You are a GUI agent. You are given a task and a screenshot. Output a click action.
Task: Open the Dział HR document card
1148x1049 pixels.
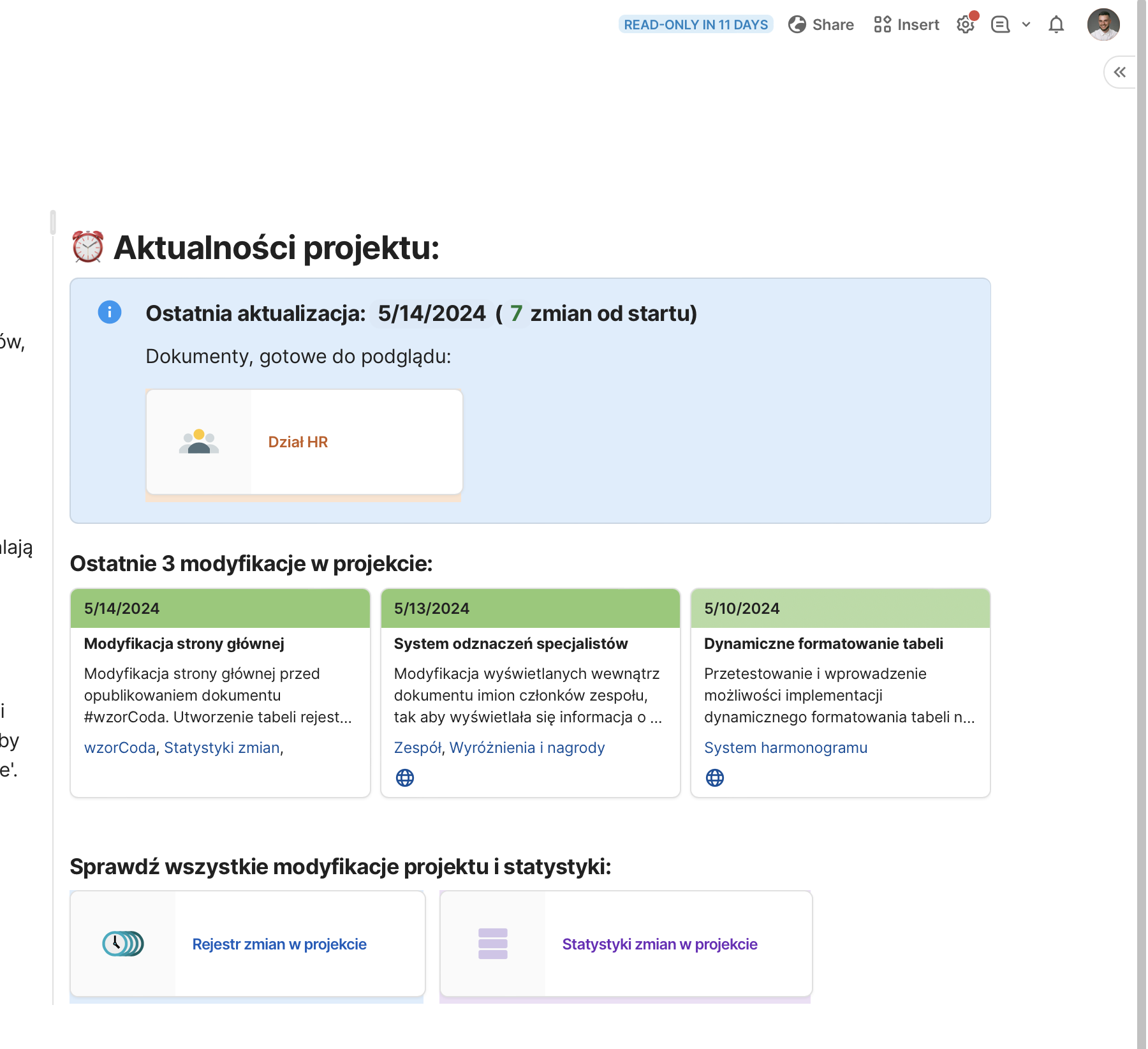[304, 442]
